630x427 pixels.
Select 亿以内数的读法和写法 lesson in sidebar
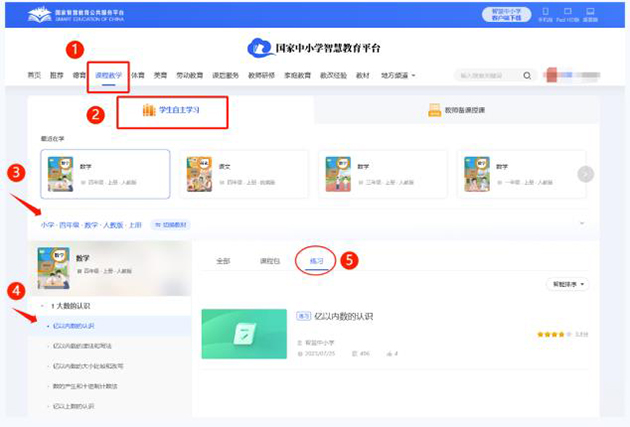coord(88,345)
